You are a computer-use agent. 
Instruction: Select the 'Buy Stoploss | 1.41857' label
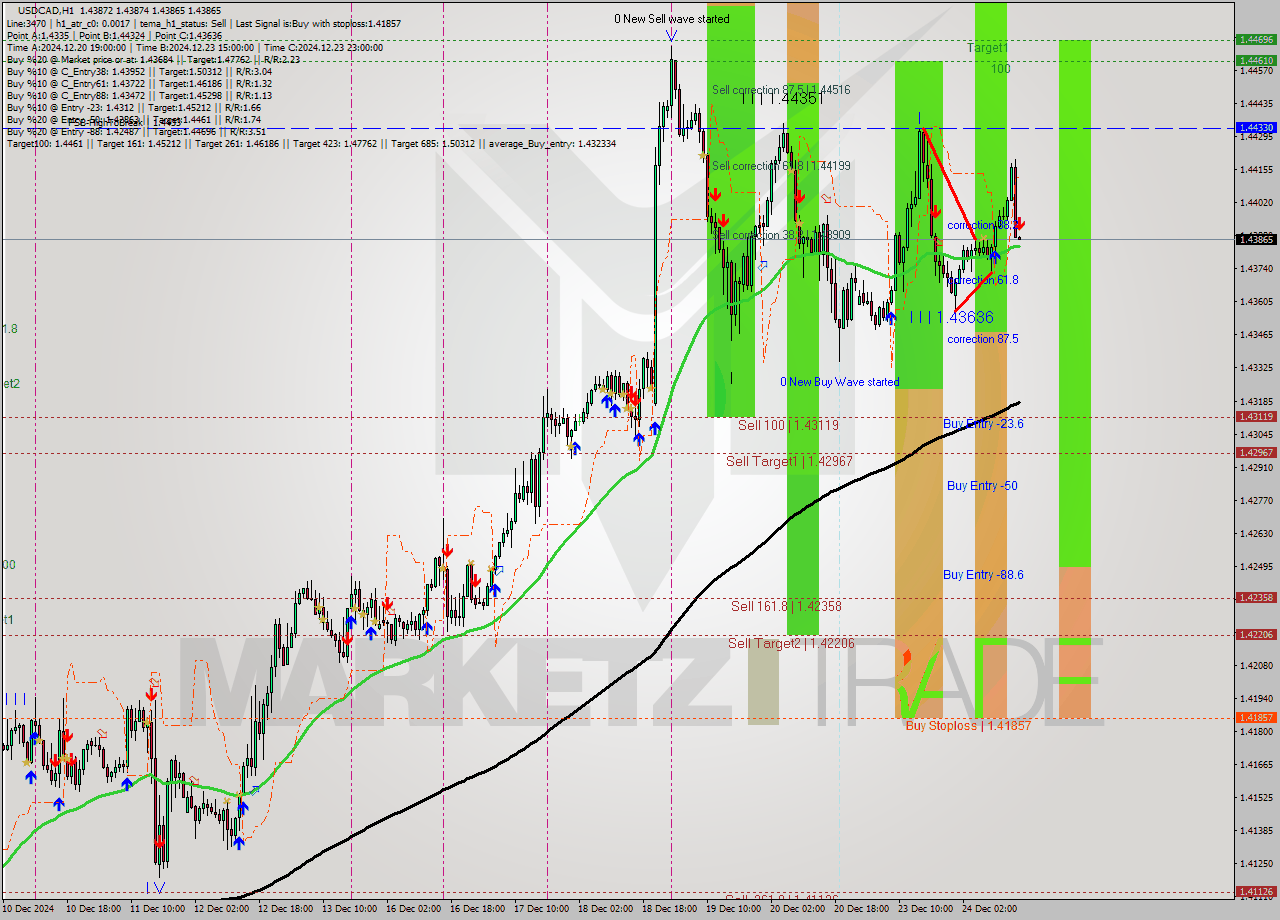click(968, 726)
